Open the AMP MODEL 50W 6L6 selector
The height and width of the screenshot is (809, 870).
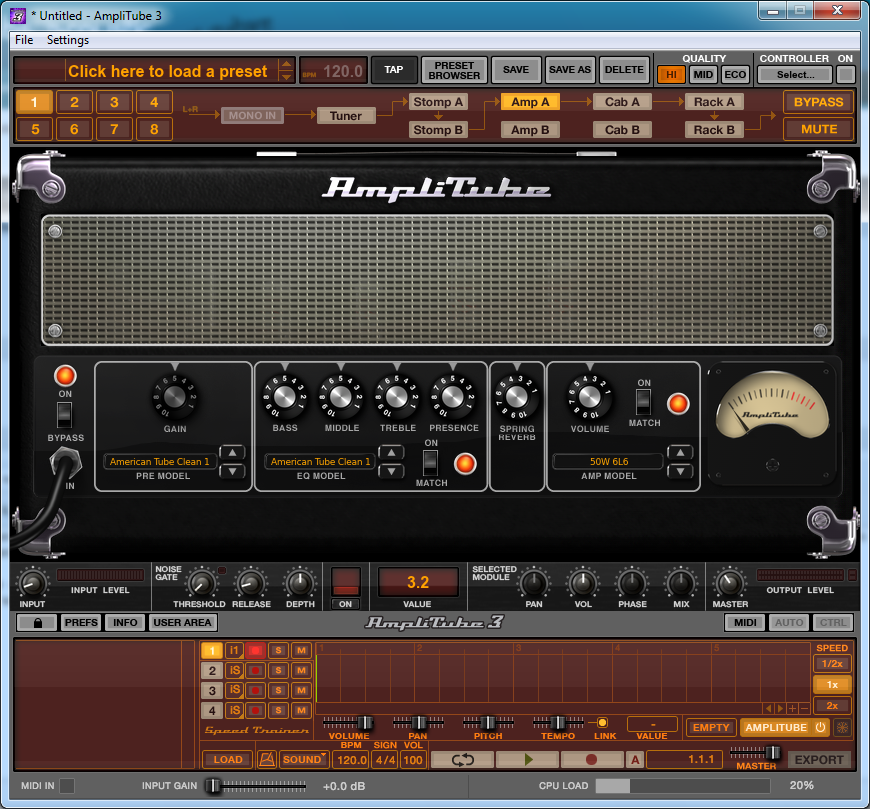pyautogui.click(x=609, y=461)
